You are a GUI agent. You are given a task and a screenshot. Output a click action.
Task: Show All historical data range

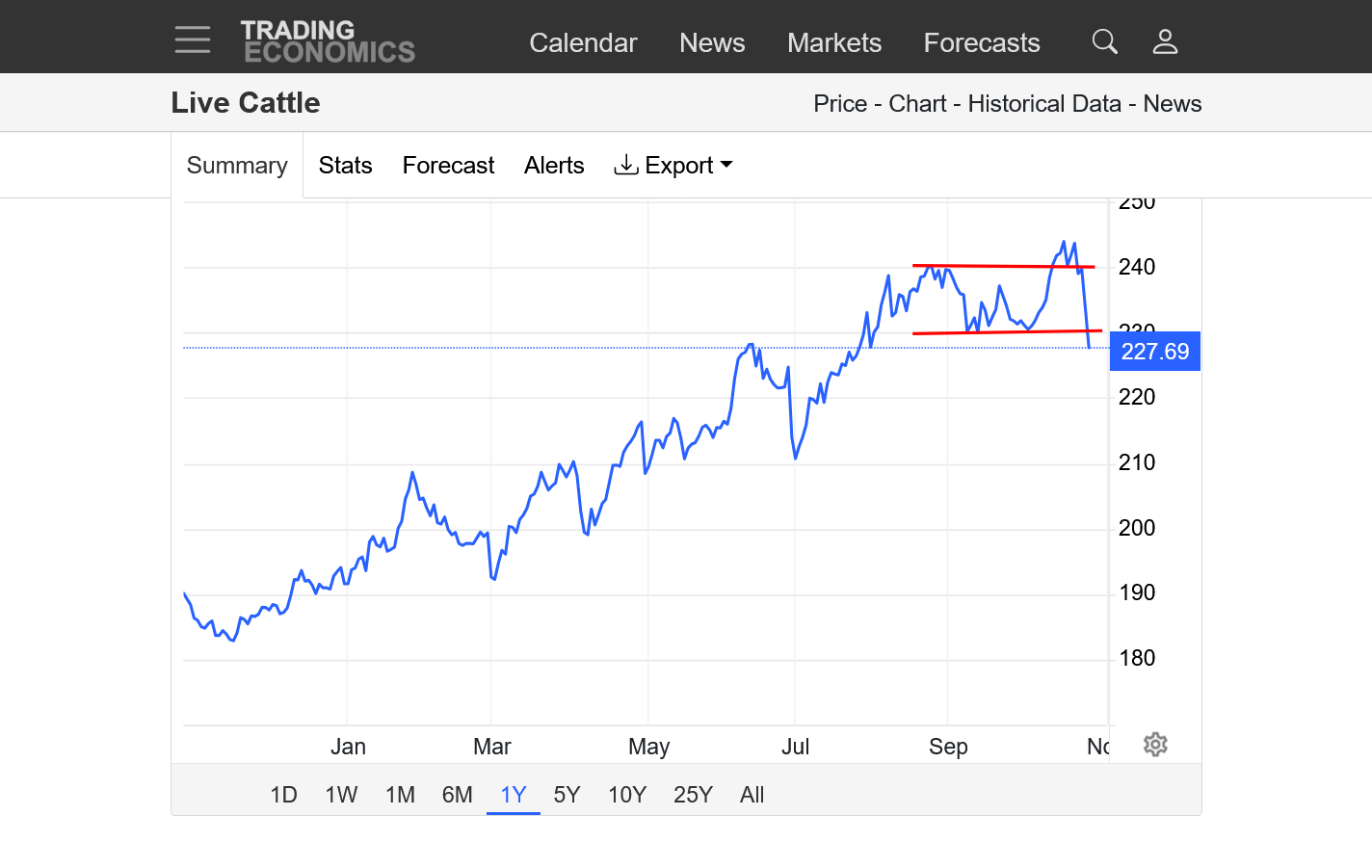tap(752, 795)
